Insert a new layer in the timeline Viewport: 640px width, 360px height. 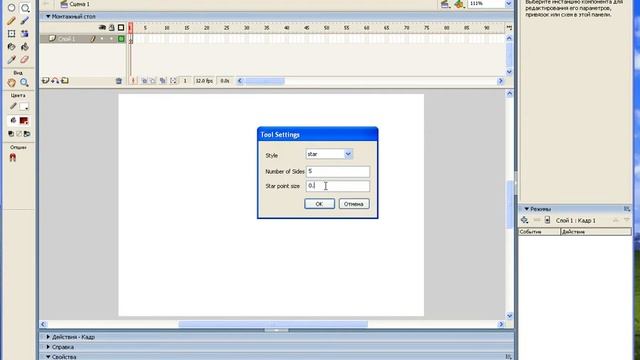click(45, 81)
